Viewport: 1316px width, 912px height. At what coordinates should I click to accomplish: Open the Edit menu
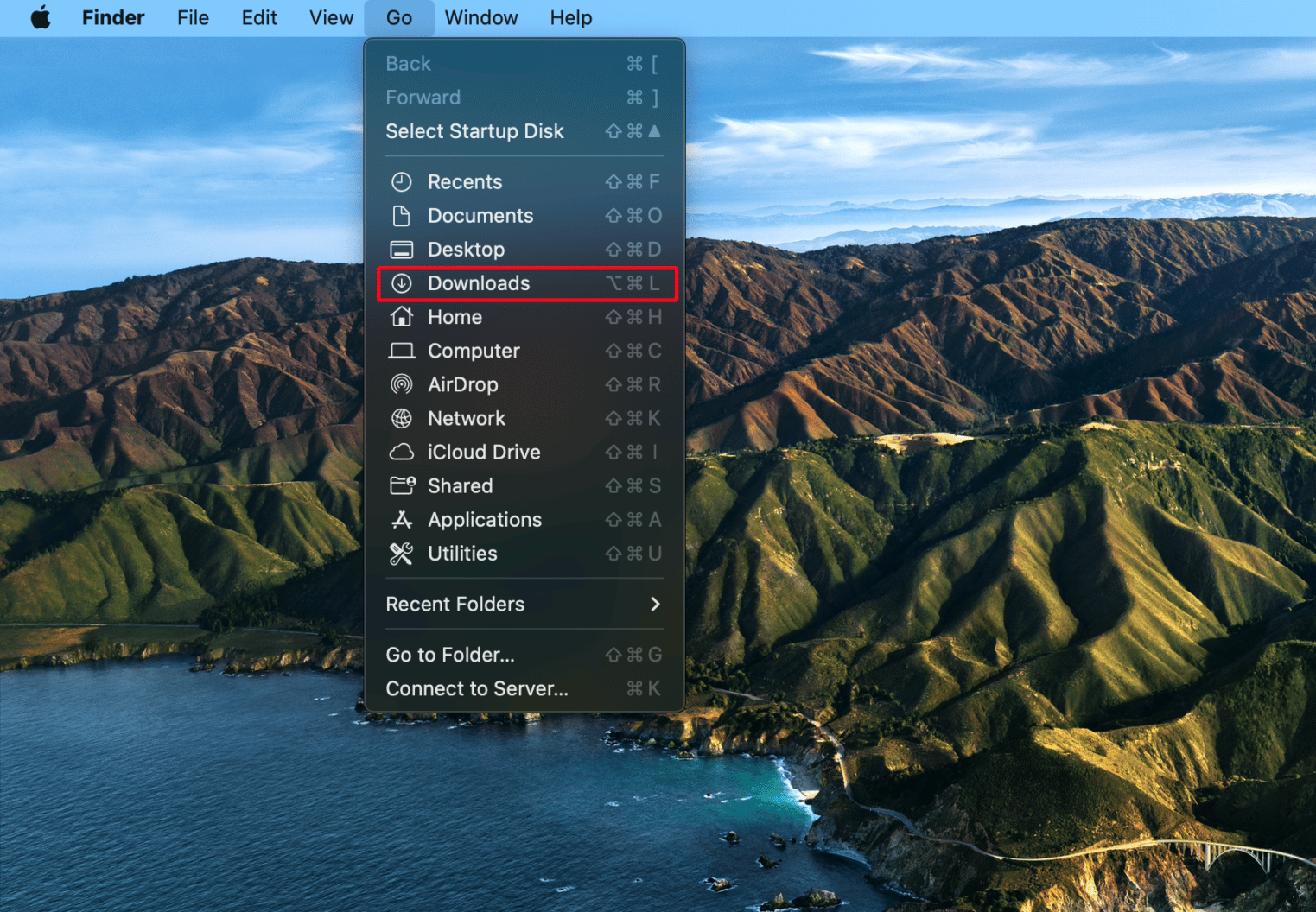[259, 17]
